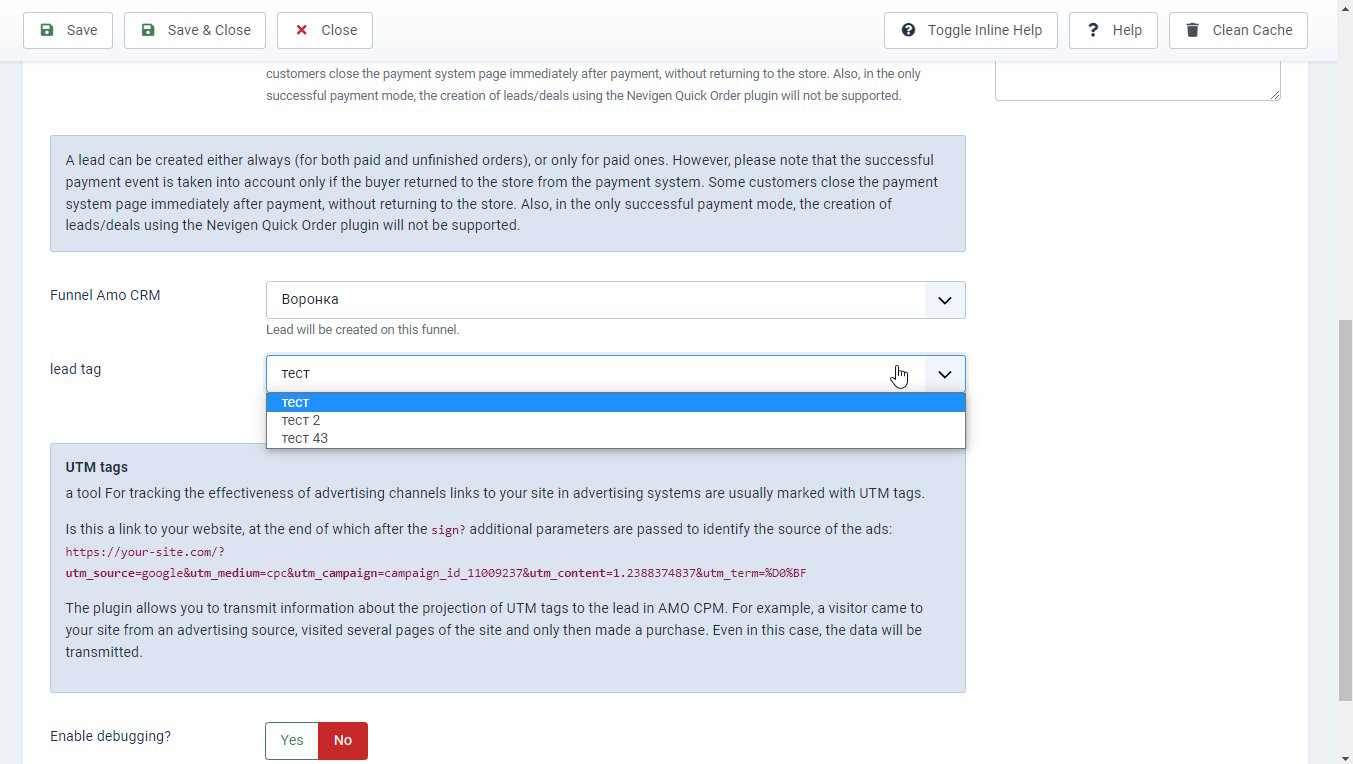This screenshot has height=764, width=1353.
Task: Click the page vertical scrollbar thumb
Action: click(1345, 510)
